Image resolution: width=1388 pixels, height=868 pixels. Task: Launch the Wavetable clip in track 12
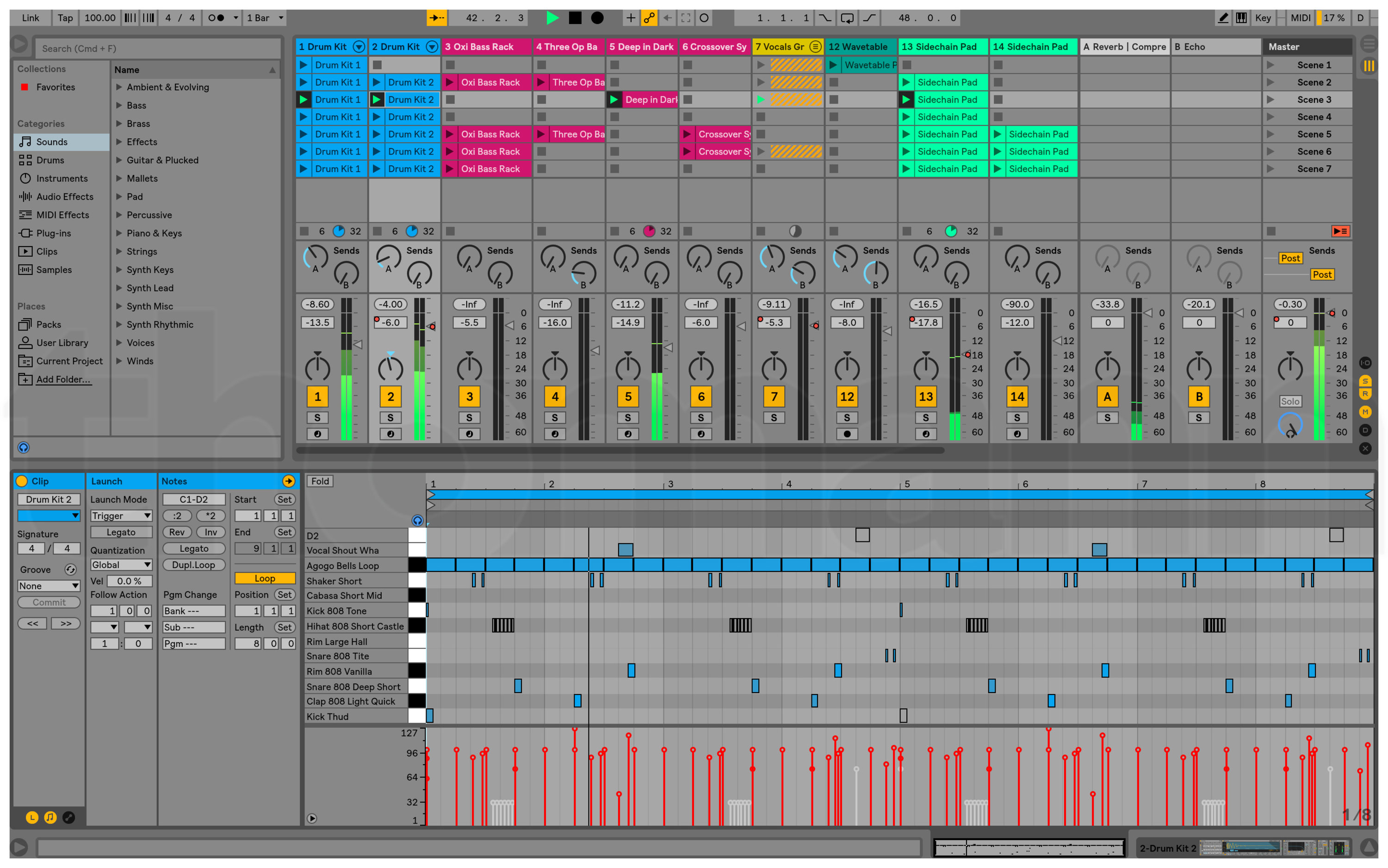tap(832, 65)
